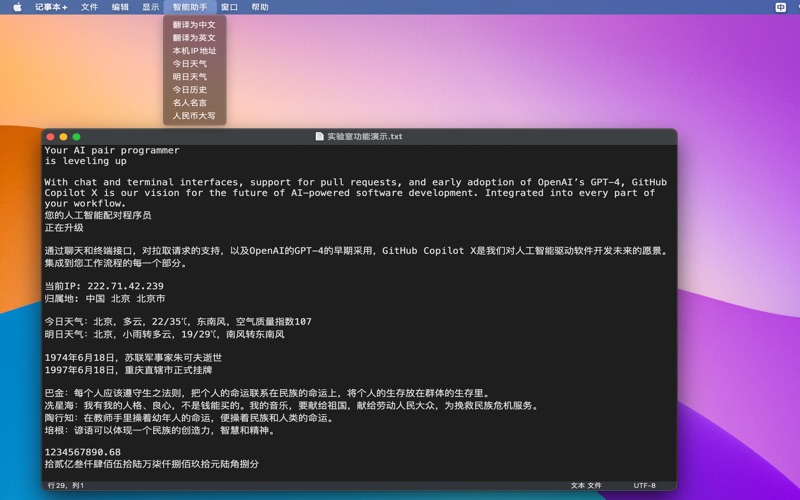Screen dimensions: 800x500
Task: Expand the 显示 menu
Action: coord(150,7)
